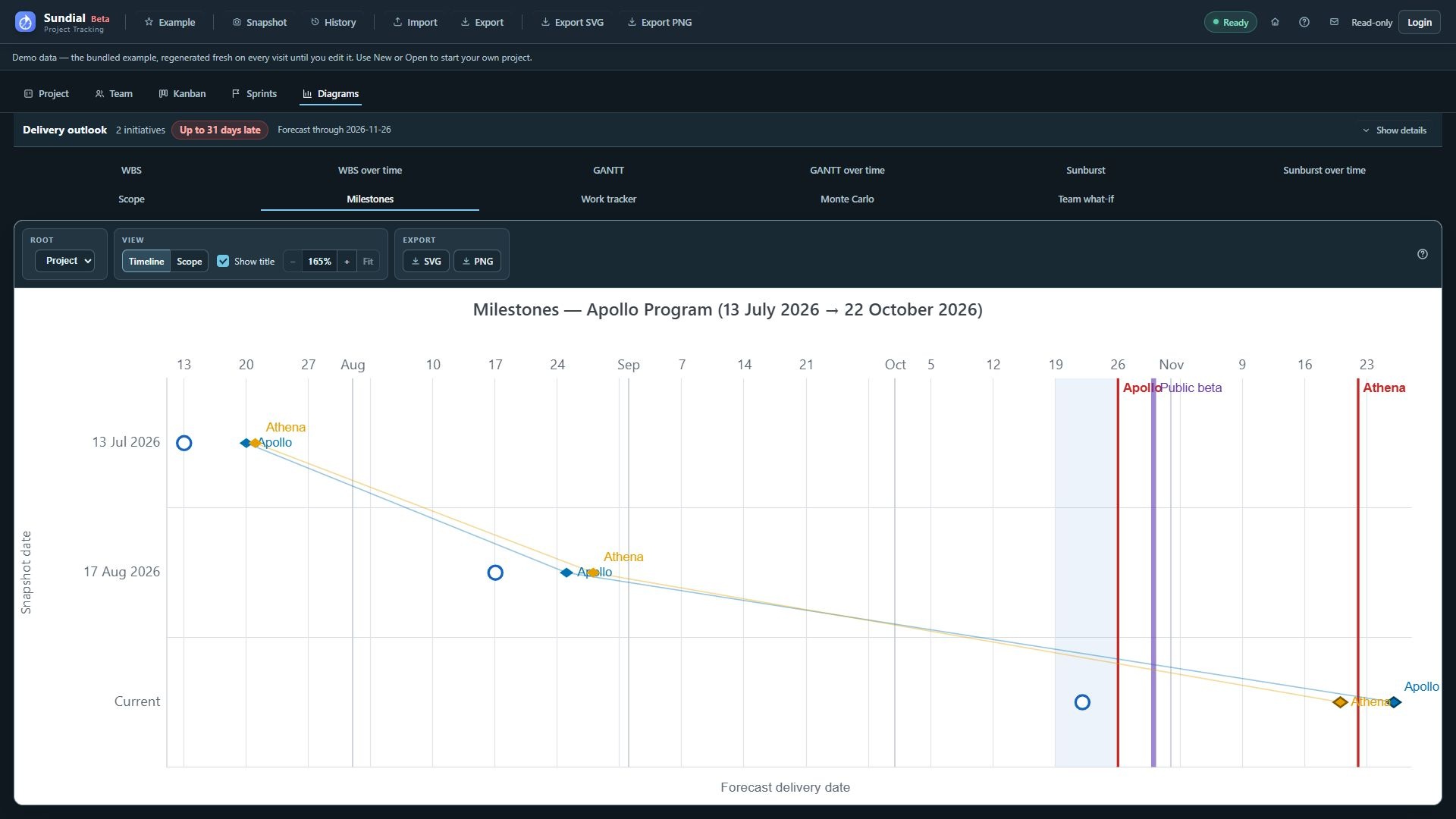The height and width of the screenshot is (819, 1456).
Task: Click Export PNG in the top toolbar
Action: click(659, 22)
